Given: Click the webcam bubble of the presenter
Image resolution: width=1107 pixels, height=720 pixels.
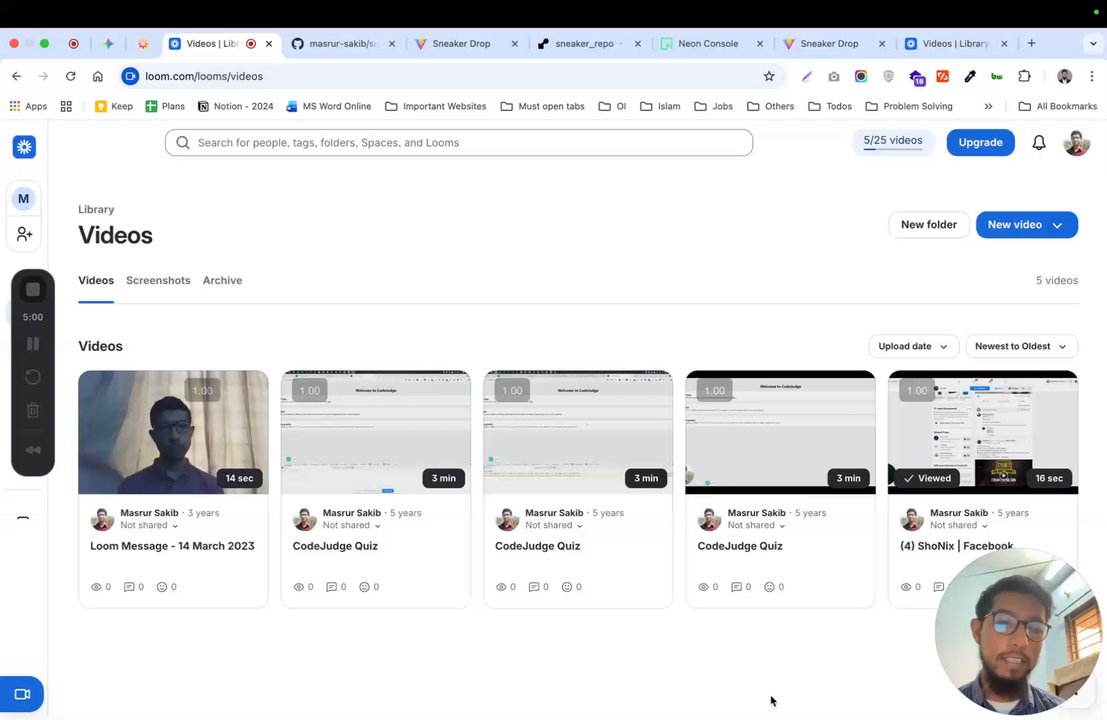Looking at the screenshot, I should click(1017, 631).
